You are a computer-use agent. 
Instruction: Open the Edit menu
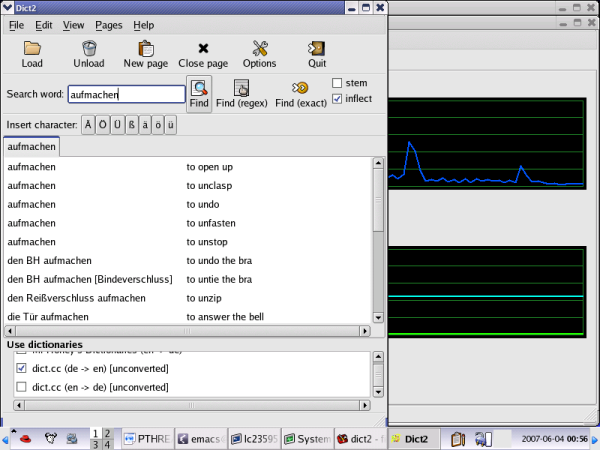[44, 25]
